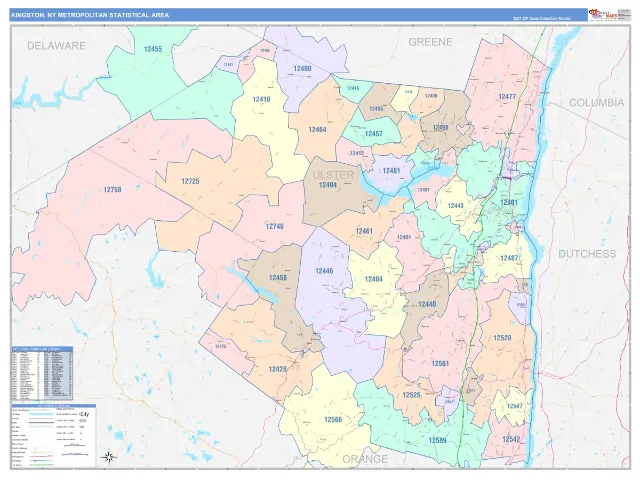The image size is (640, 480).
Task: Click ZIP code 12464 label
Action: pos(318,130)
